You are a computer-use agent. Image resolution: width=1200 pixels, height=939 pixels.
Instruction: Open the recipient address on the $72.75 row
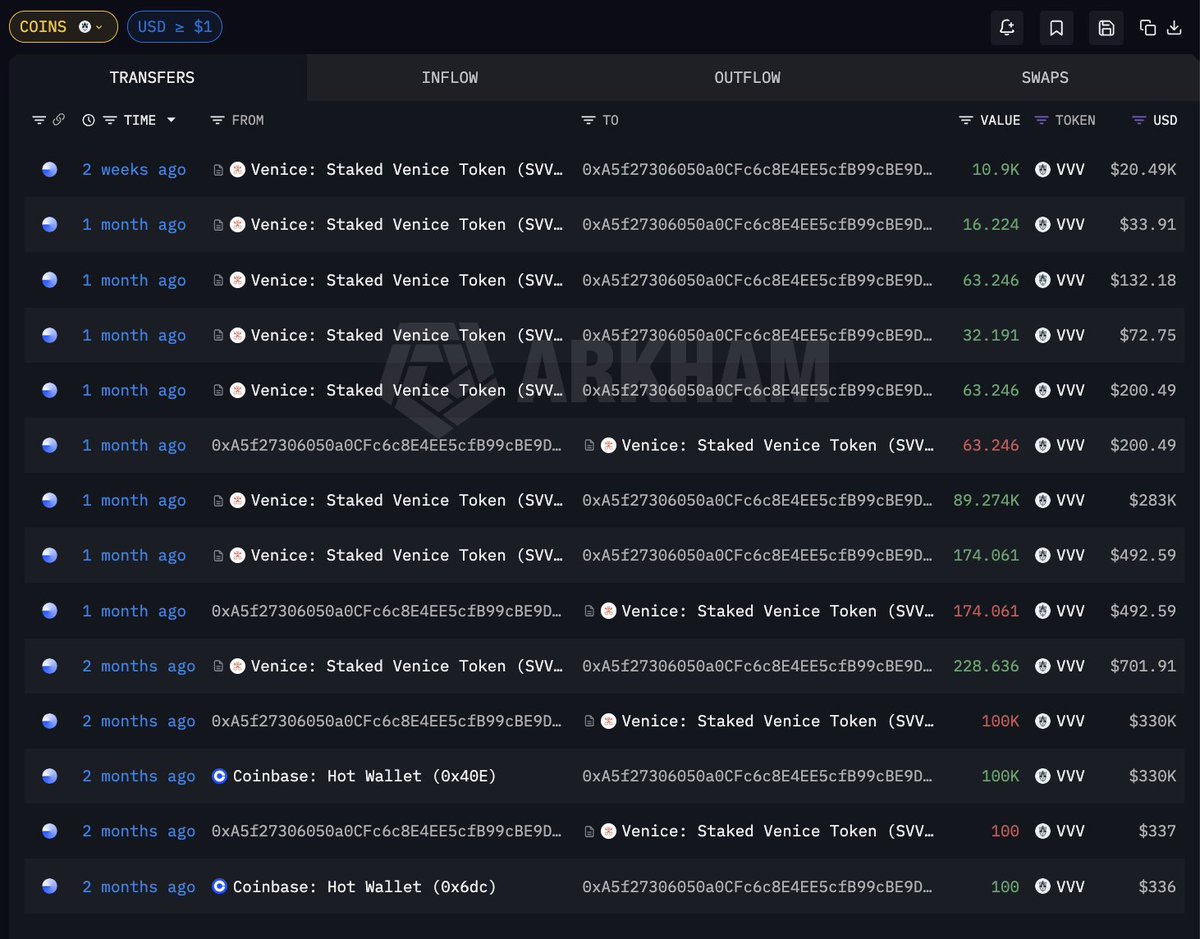pyautogui.click(x=758, y=335)
